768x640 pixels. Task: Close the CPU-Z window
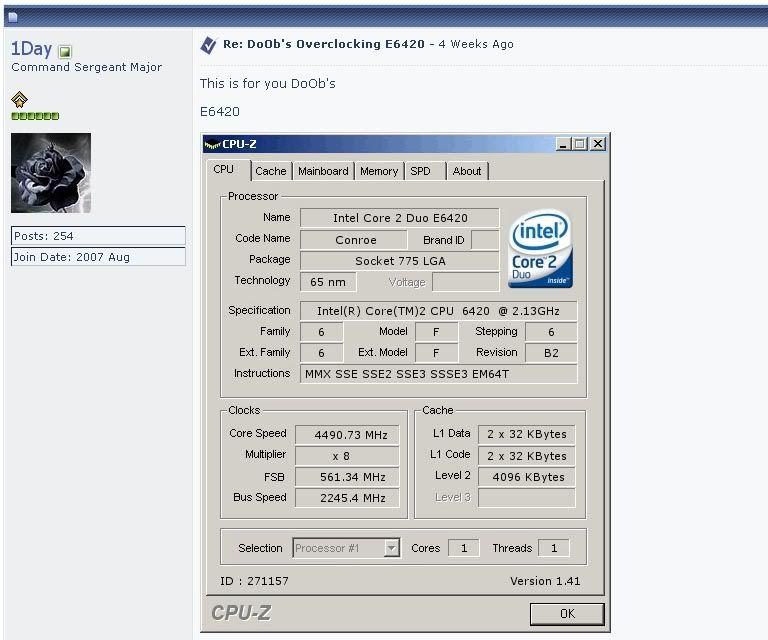(x=597, y=144)
